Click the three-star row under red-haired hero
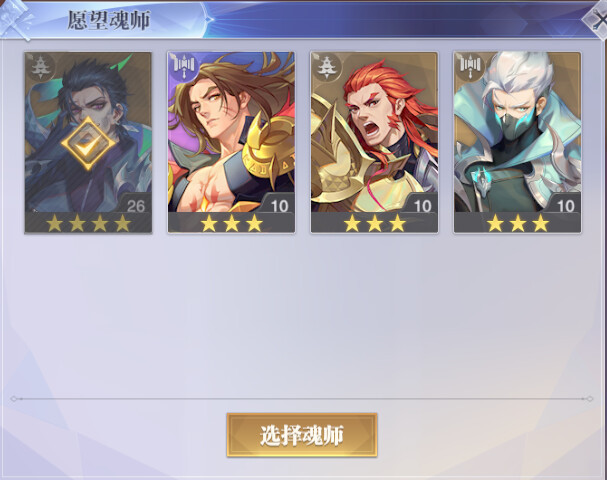Screen dimensions: 607x480 tap(374, 223)
